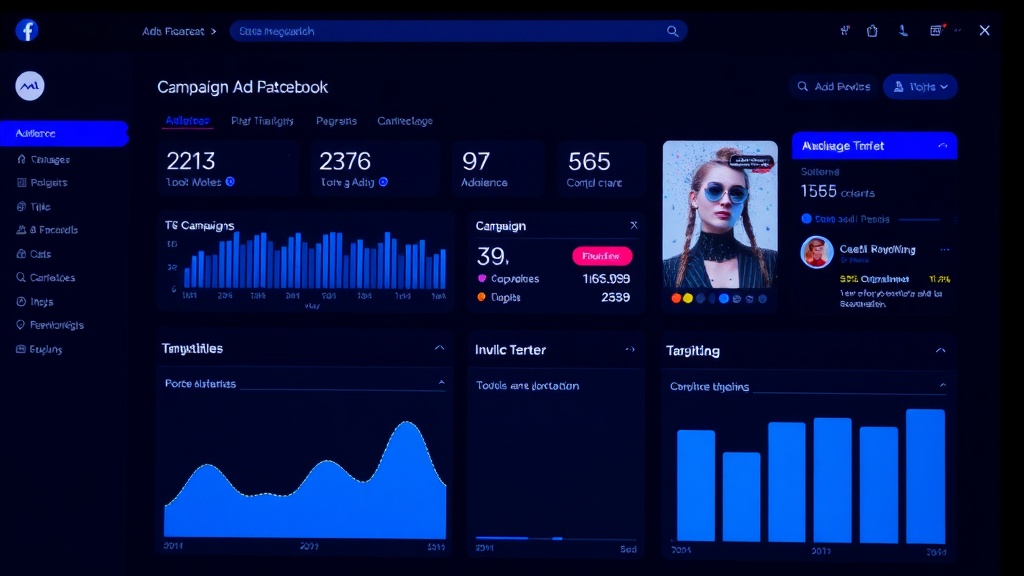Screen dimensions: 1024x576
Task: Click the grid icon beside Palgeits
Action: click(x=22, y=182)
